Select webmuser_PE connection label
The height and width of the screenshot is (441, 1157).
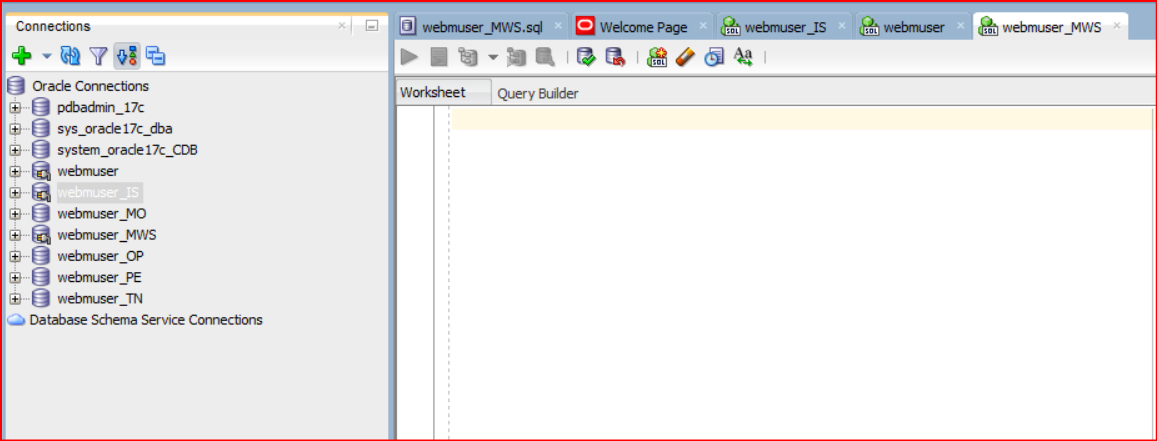point(99,278)
